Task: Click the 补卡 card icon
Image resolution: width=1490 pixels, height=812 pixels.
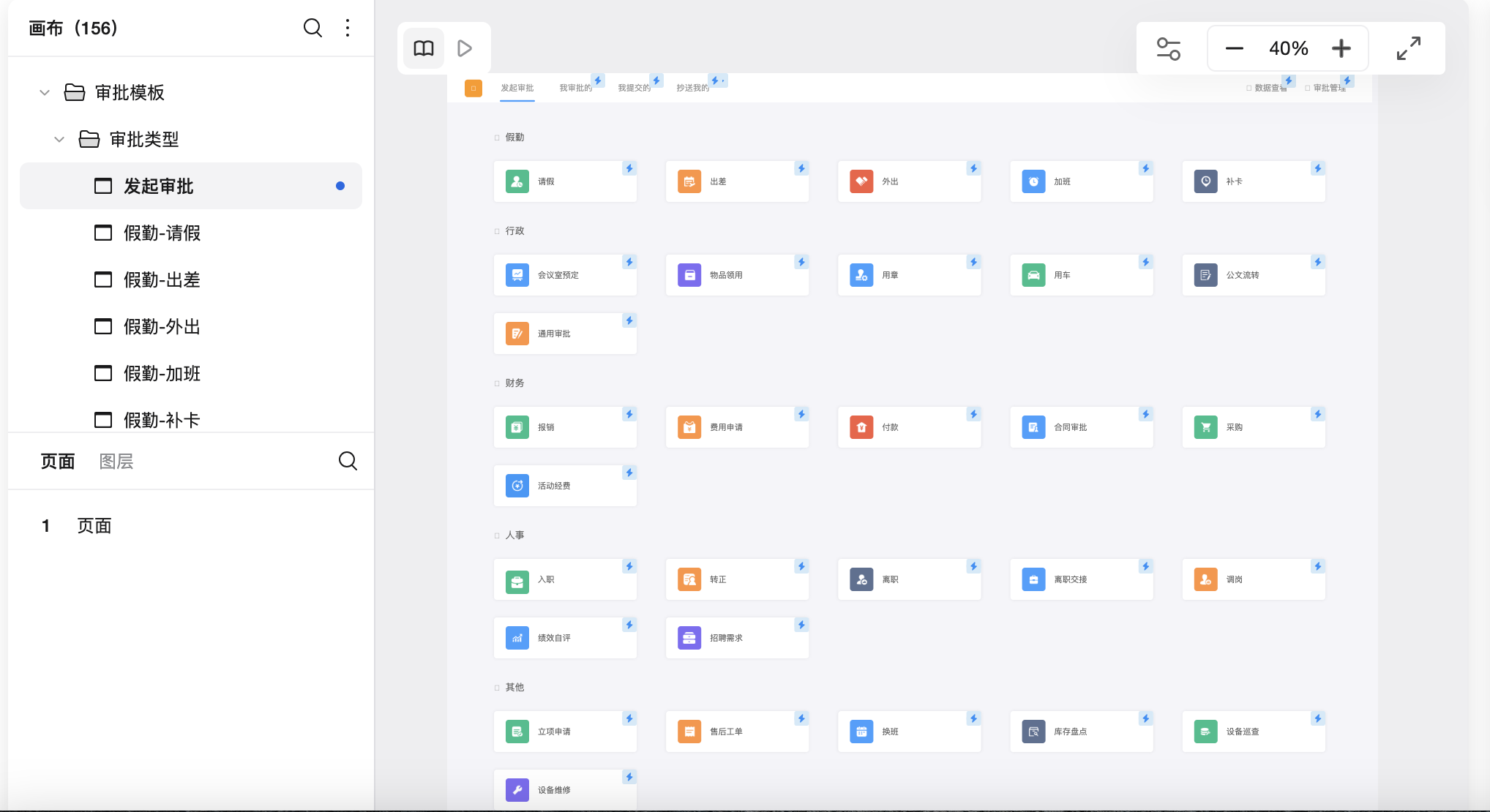Action: click(1206, 181)
